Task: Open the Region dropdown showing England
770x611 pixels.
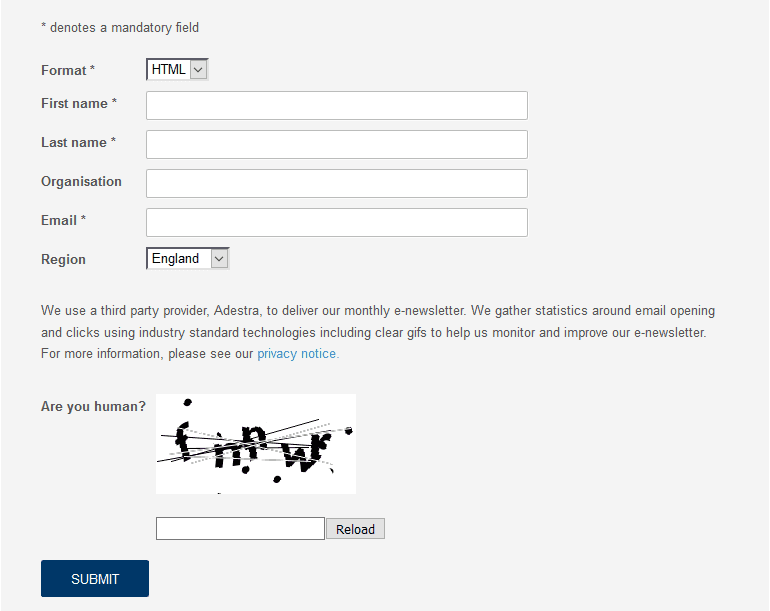Action: (188, 258)
